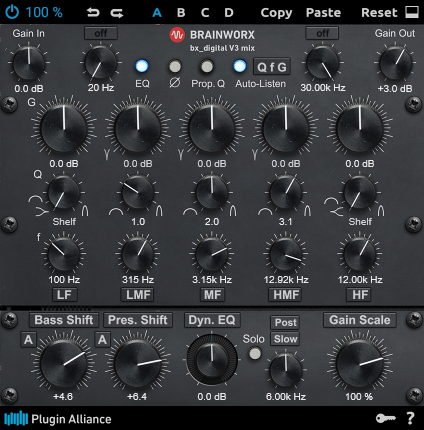Toggle the low-pass filter off button

point(322,33)
